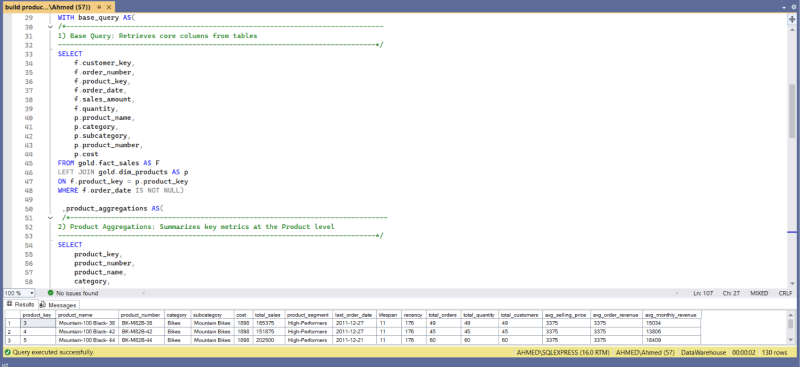The image size is (800, 367).
Task: Click the green No issues found icon
Action: pos(51,293)
